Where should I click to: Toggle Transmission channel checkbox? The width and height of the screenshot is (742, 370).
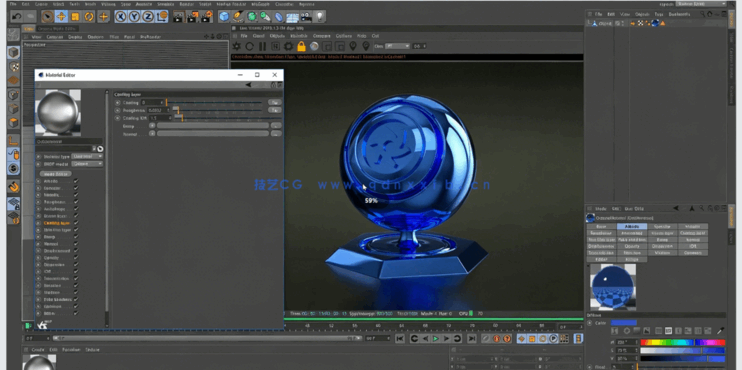pyautogui.click(x=76, y=279)
